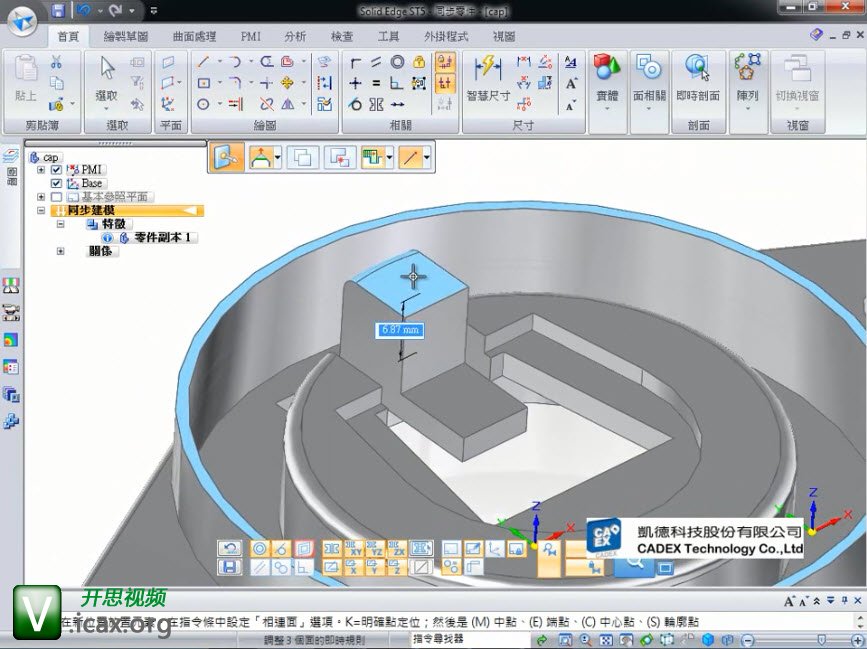Apply the Equal relation icon
The image size is (867, 649).
376,83
